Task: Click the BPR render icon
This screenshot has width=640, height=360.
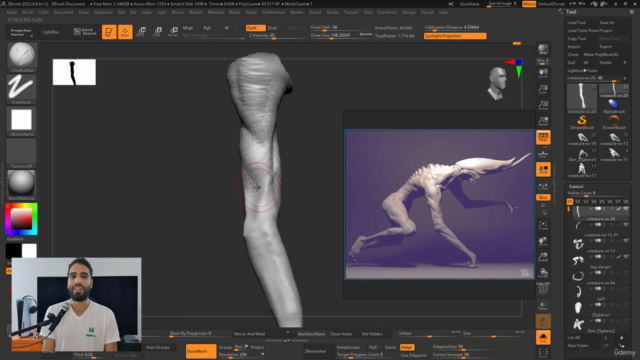Action: (x=543, y=50)
